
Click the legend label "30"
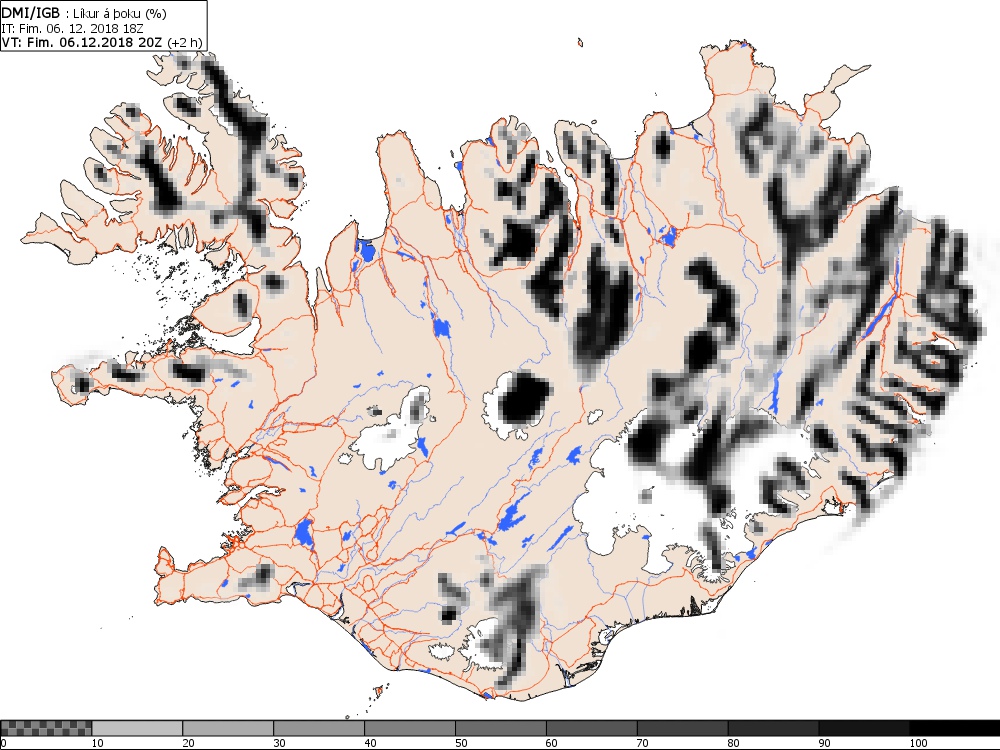click(x=279, y=743)
